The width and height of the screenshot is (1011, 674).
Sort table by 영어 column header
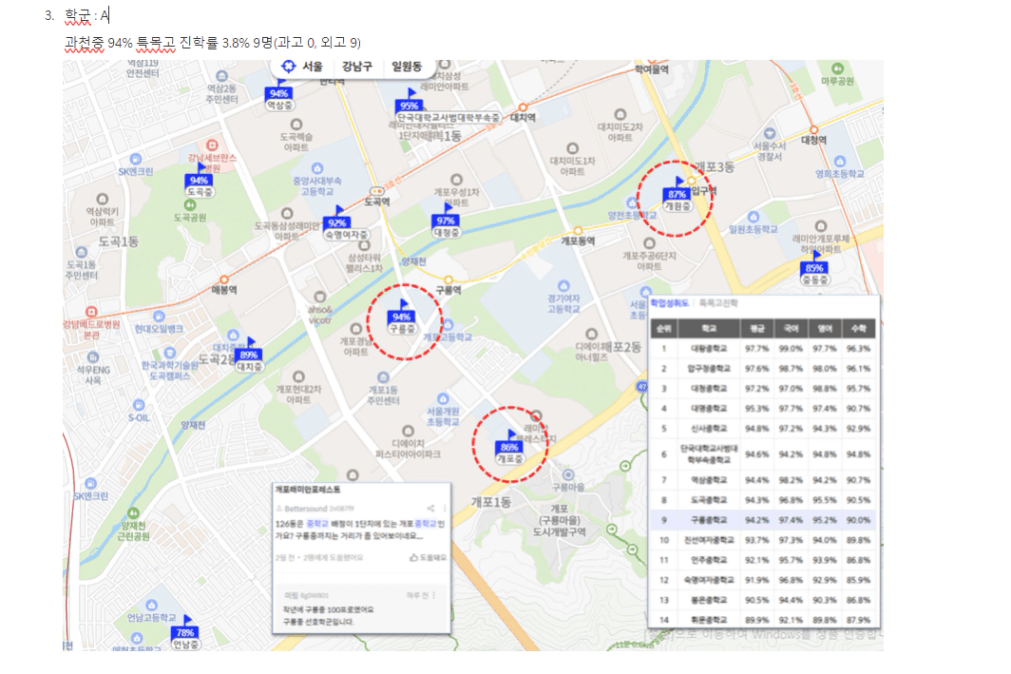(824, 329)
